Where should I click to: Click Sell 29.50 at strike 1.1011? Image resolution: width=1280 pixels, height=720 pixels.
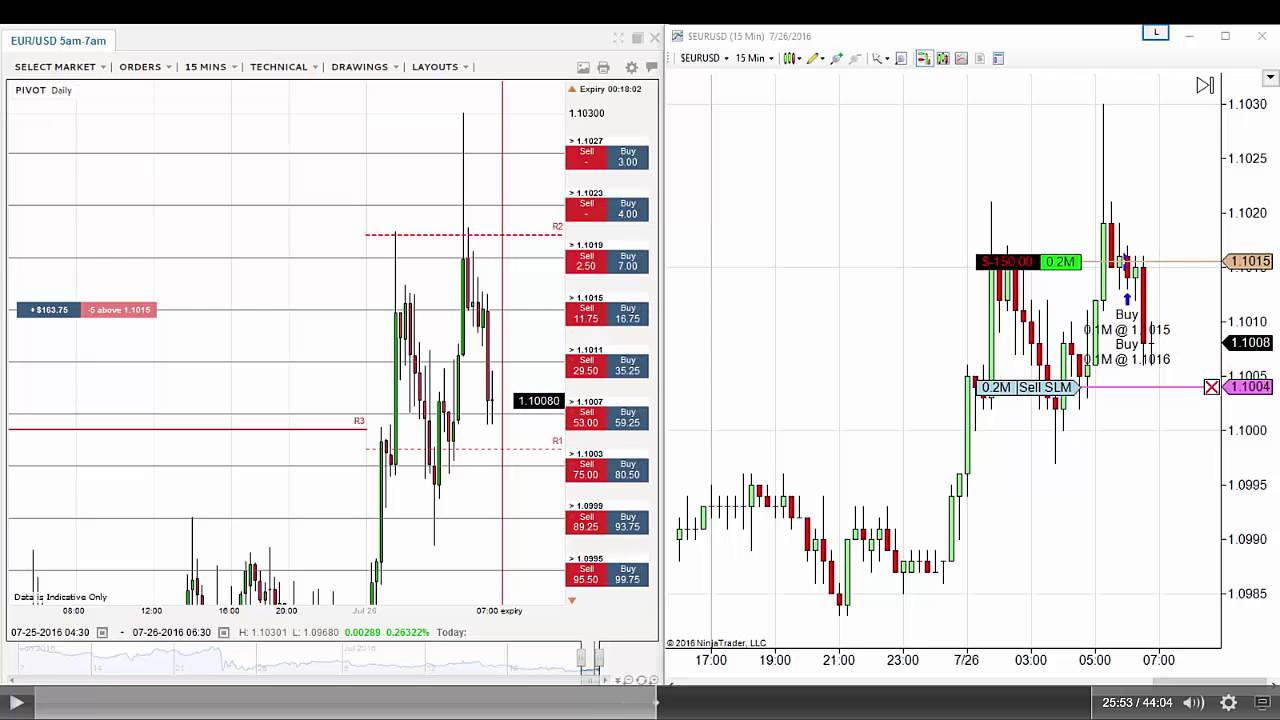(586, 366)
